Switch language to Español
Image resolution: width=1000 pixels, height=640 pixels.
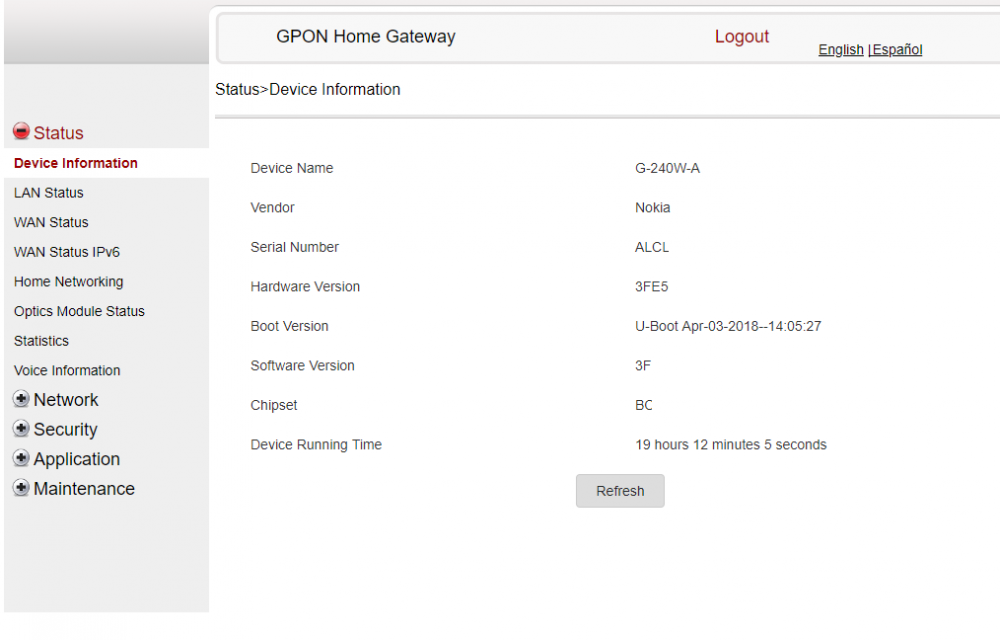[897, 50]
